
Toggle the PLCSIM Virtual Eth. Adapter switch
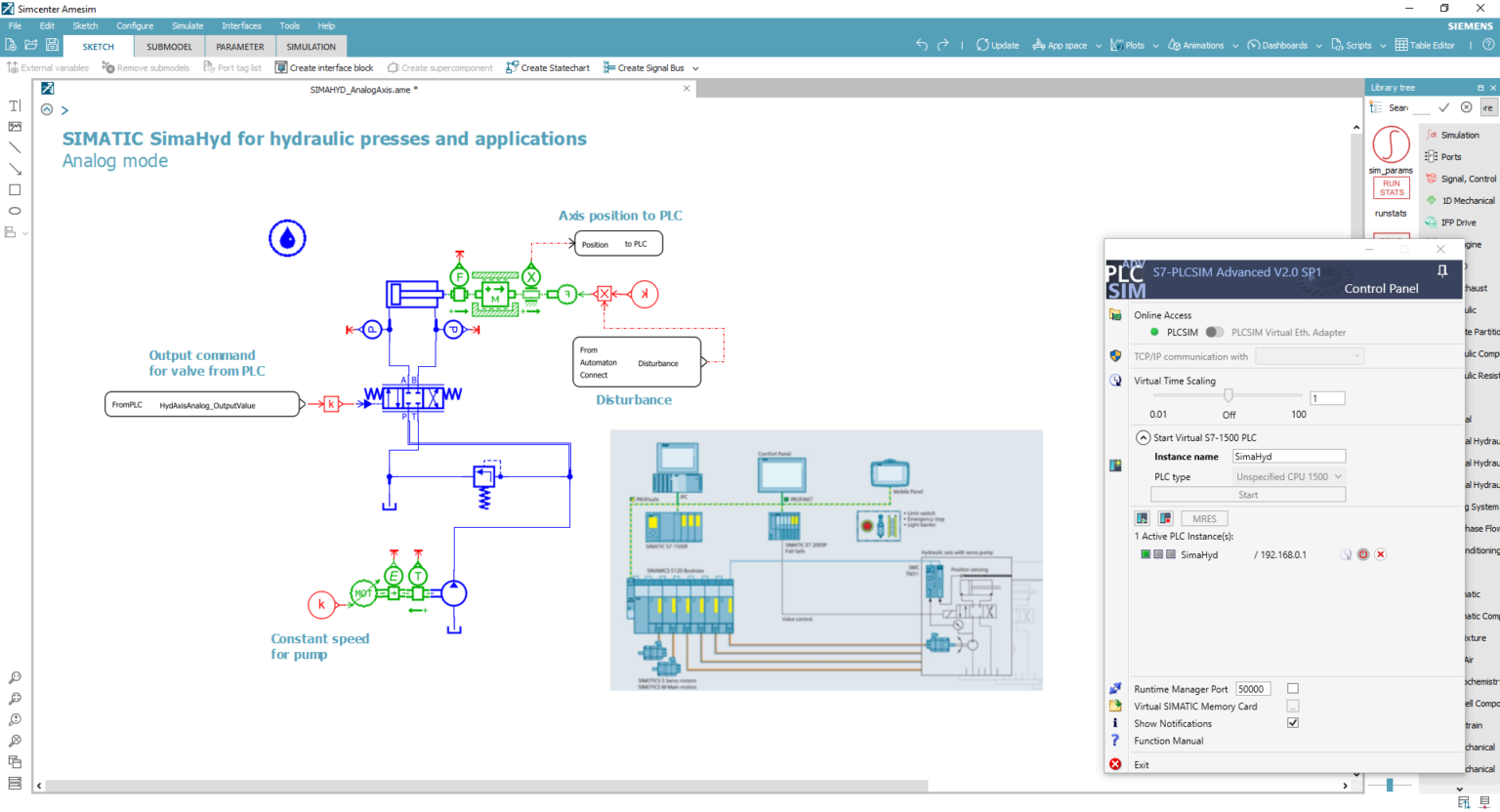(x=1217, y=332)
